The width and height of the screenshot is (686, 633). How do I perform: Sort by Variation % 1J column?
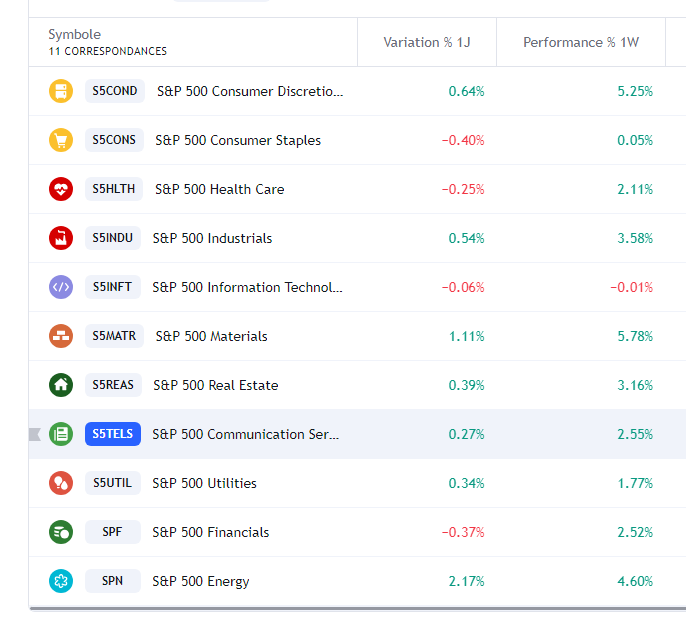(x=425, y=43)
